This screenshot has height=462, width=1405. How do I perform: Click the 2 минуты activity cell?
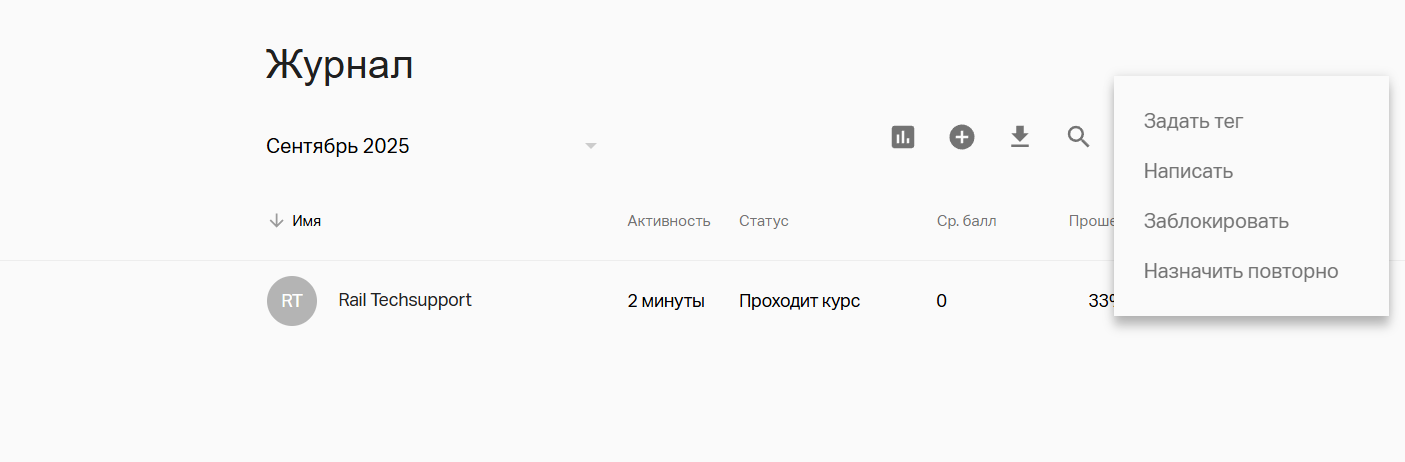(x=666, y=301)
